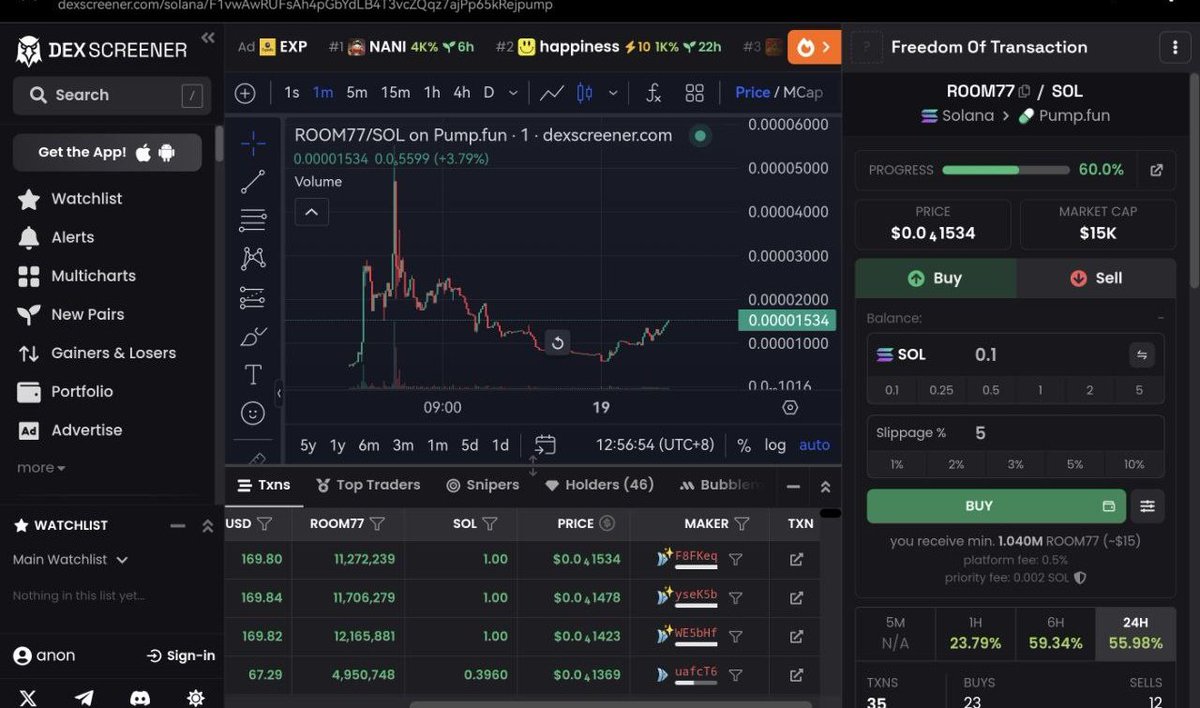Select the crosshair cursor chart tool
The image size is (1200, 708).
[x=253, y=143]
